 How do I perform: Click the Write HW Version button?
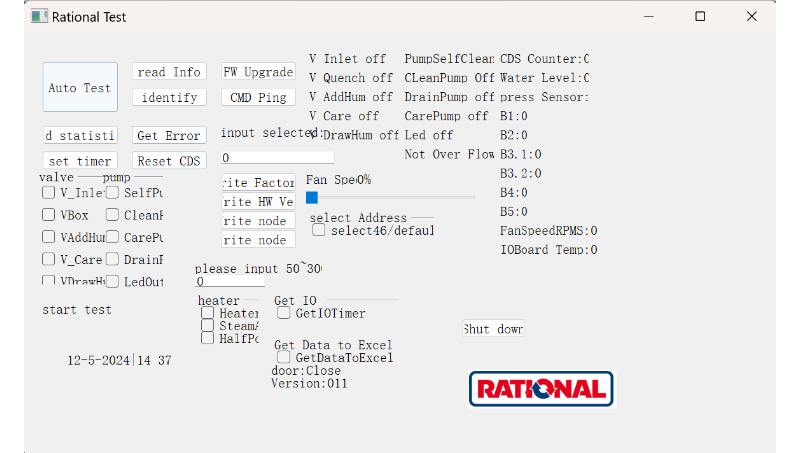[258, 201]
